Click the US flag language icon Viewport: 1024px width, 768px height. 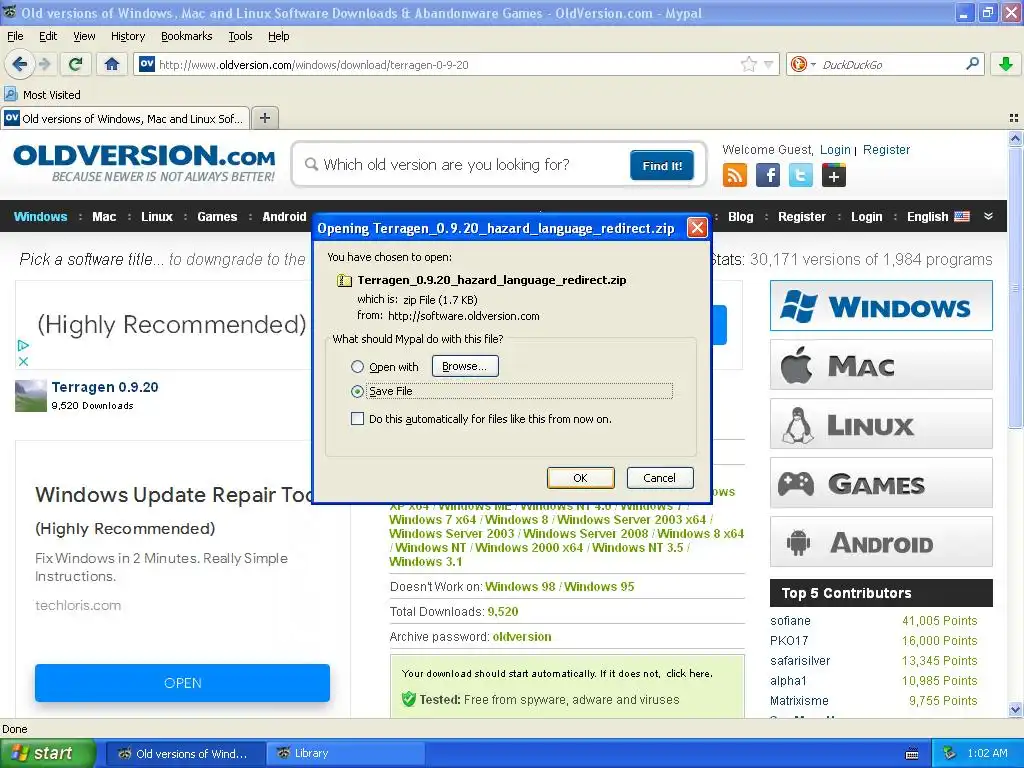tap(962, 216)
